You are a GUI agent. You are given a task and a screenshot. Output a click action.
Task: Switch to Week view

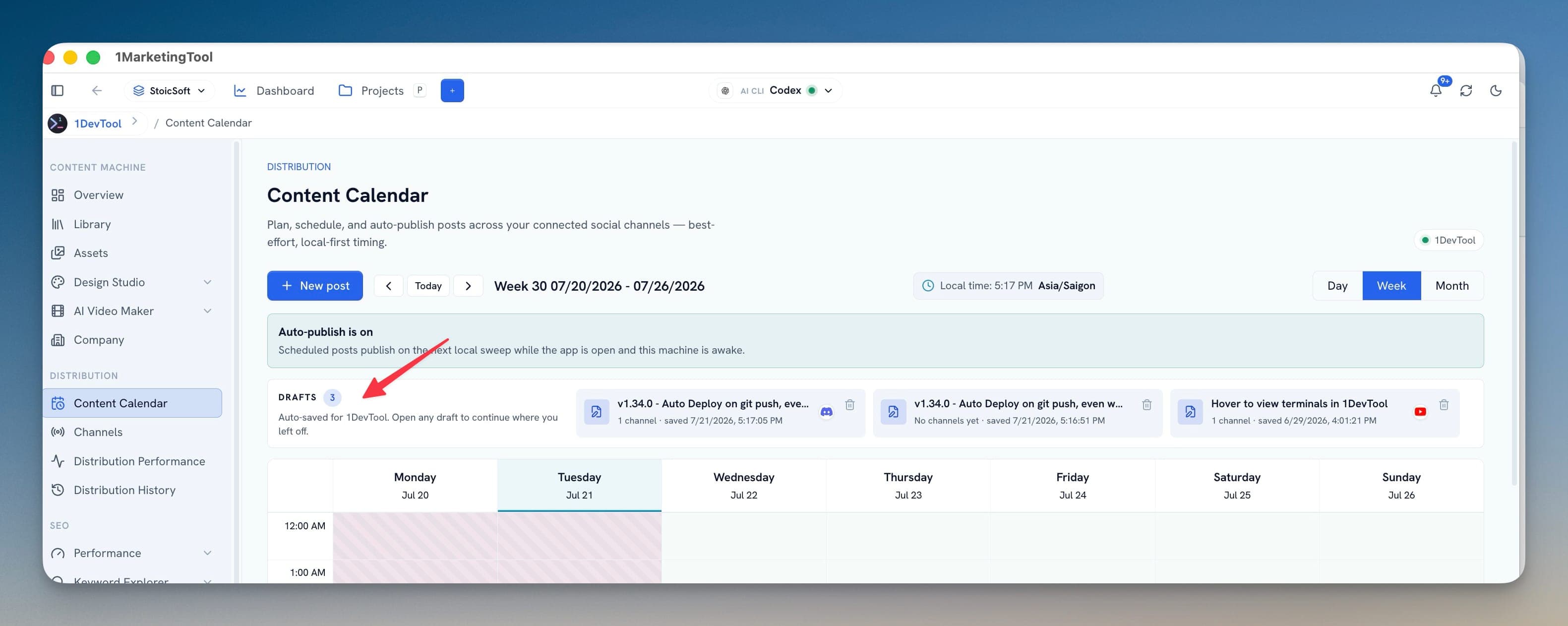1391,286
